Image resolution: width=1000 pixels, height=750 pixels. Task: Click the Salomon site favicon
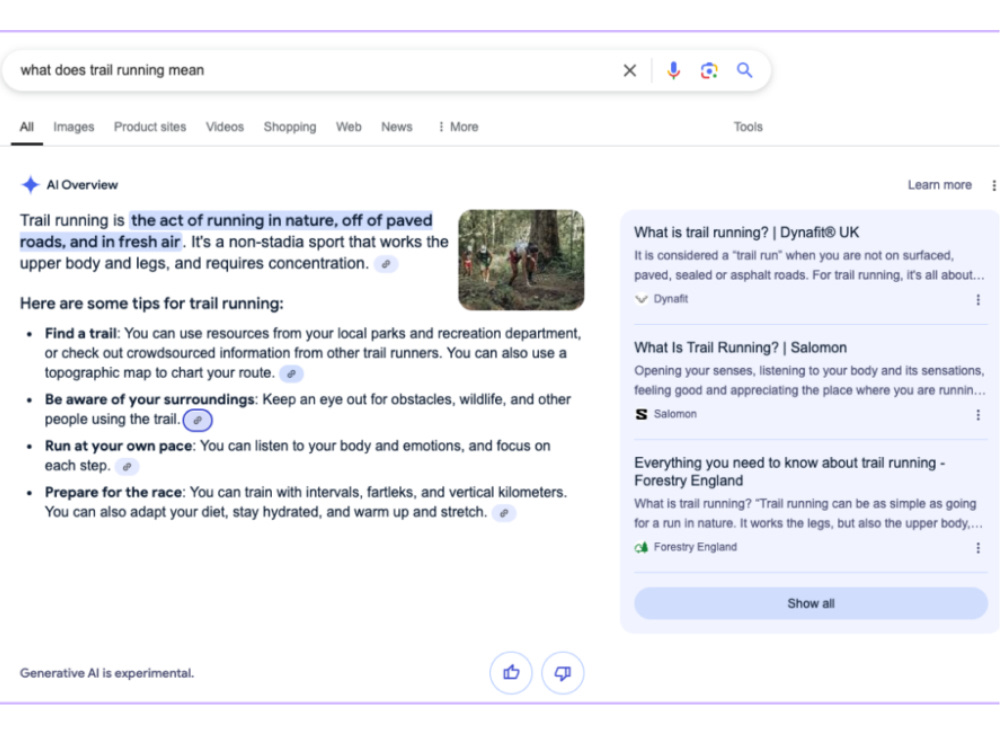coord(641,415)
